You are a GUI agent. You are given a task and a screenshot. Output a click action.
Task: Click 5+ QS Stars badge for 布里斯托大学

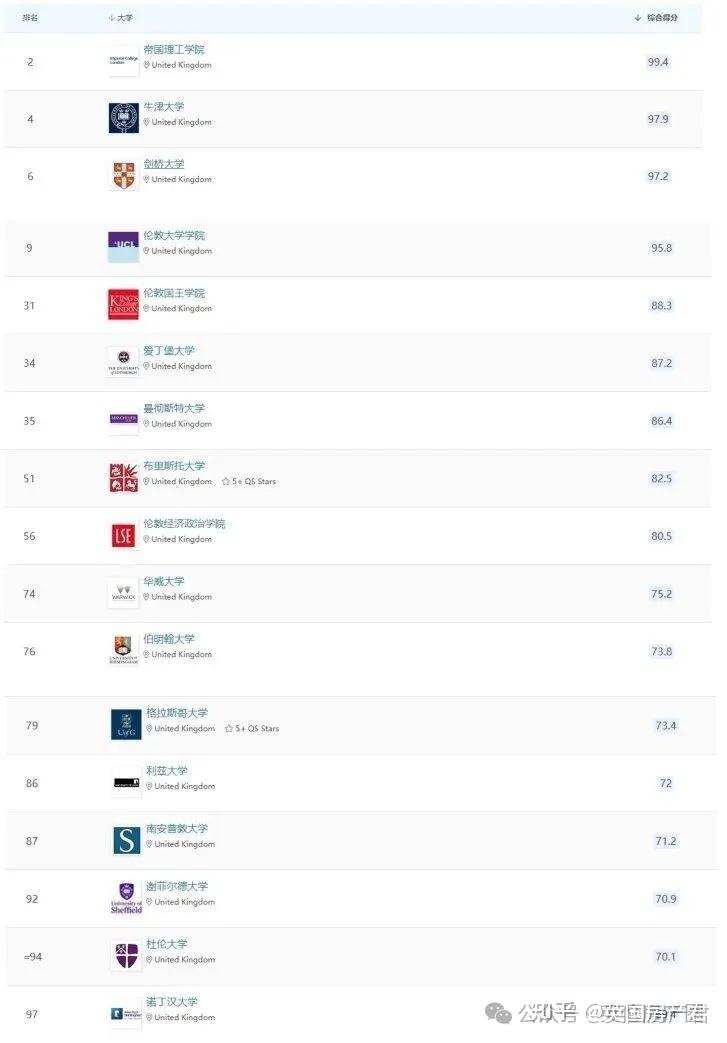point(249,482)
